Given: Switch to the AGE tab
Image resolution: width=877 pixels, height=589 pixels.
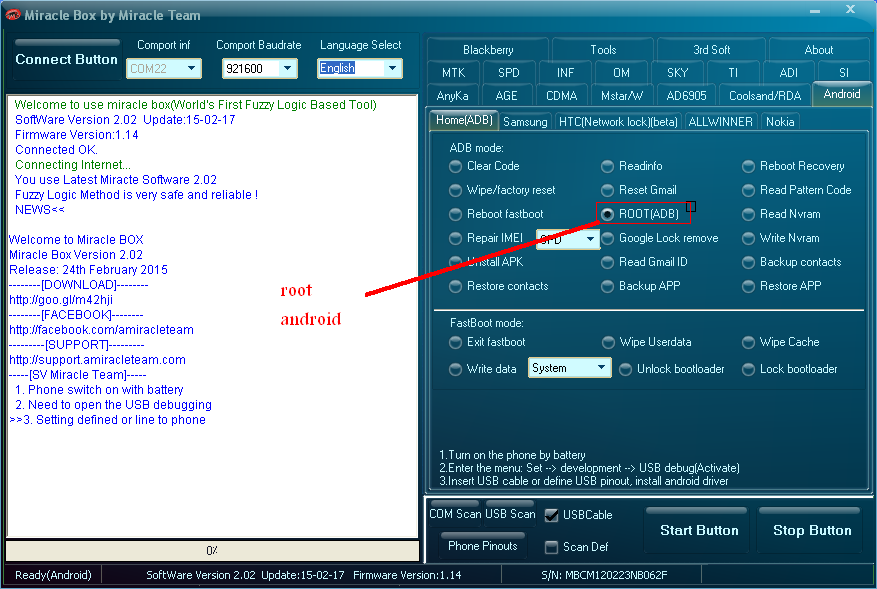Looking at the screenshot, I should 507,96.
